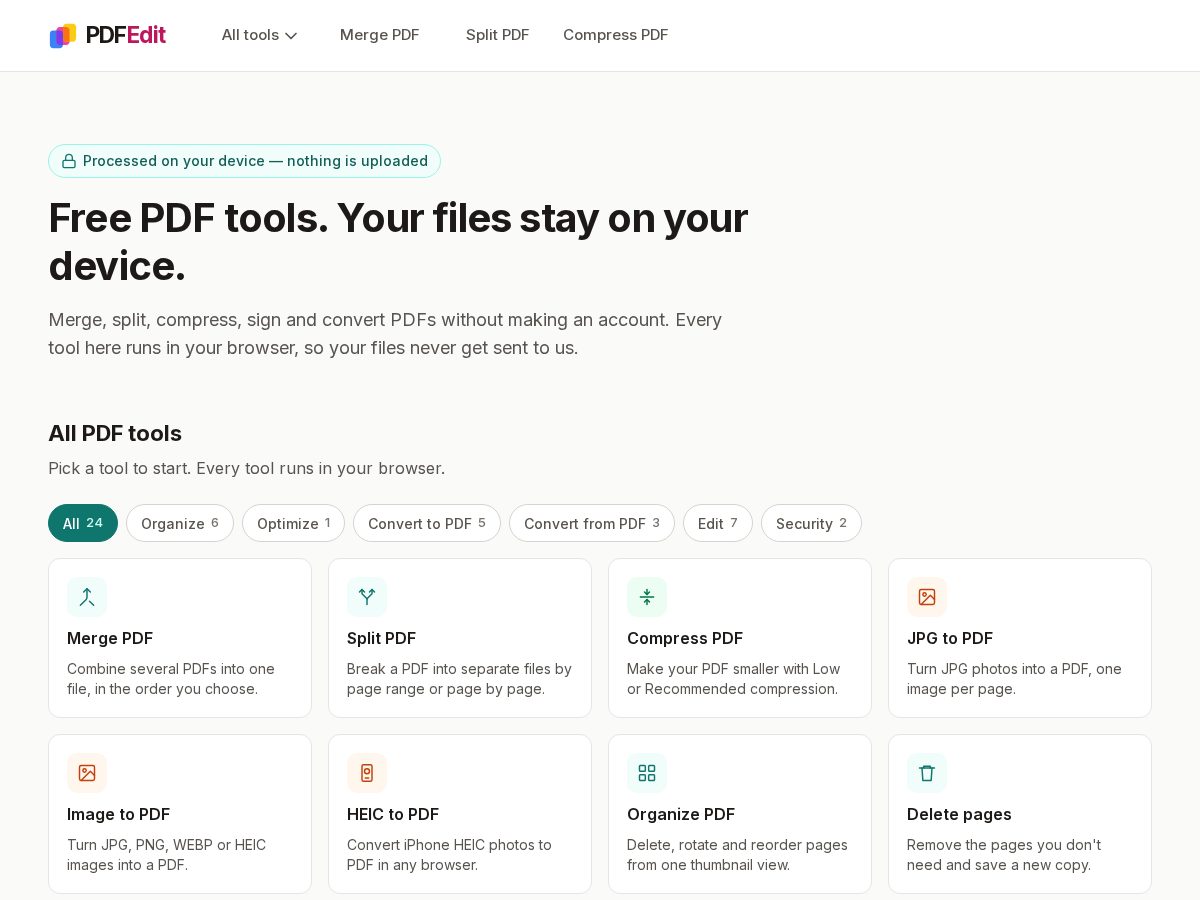Filter tools by Security category
This screenshot has height=900, width=1200.
coord(811,523)
